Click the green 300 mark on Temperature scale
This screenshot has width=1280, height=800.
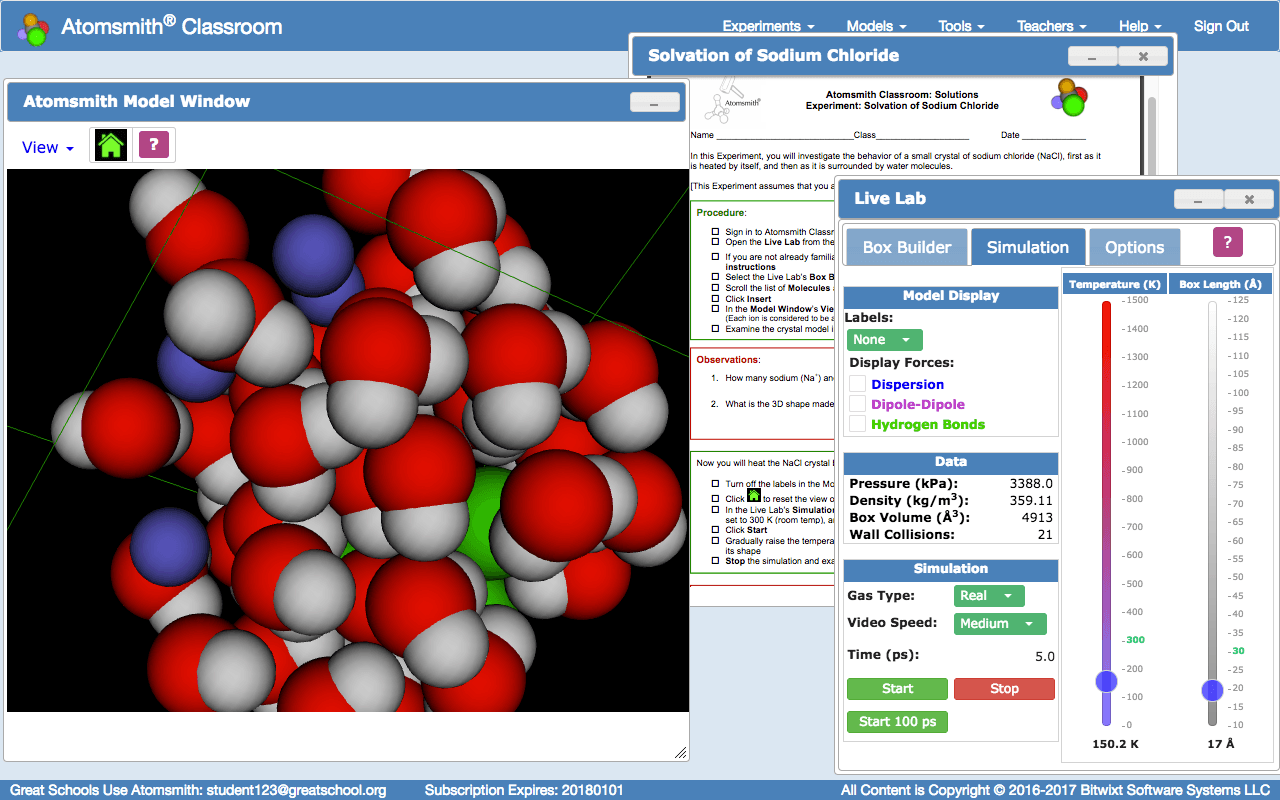(1133, 640)
